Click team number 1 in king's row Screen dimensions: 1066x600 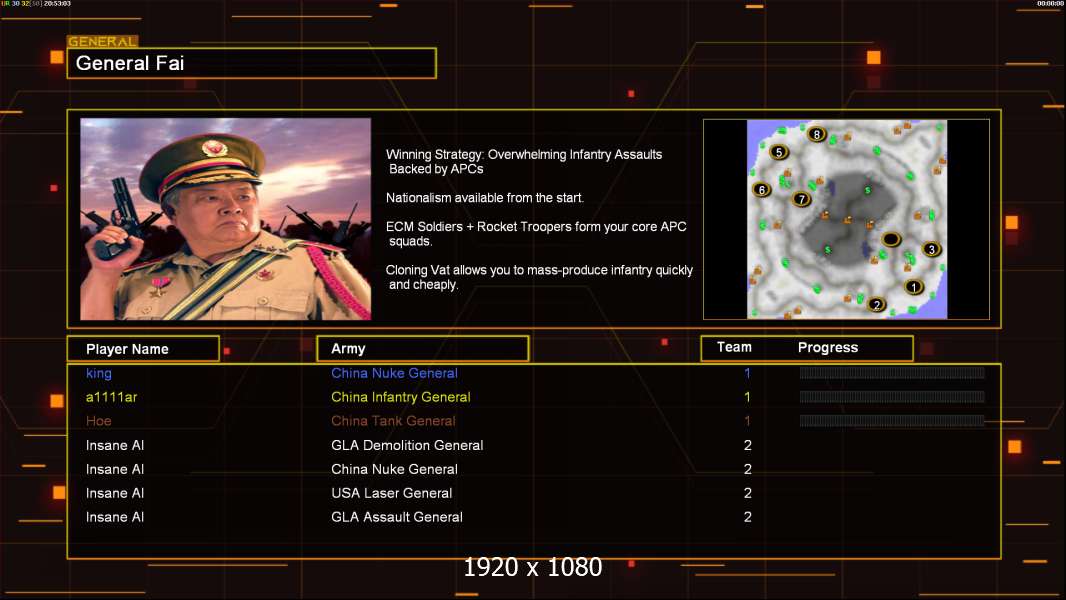tap(747, 373)
